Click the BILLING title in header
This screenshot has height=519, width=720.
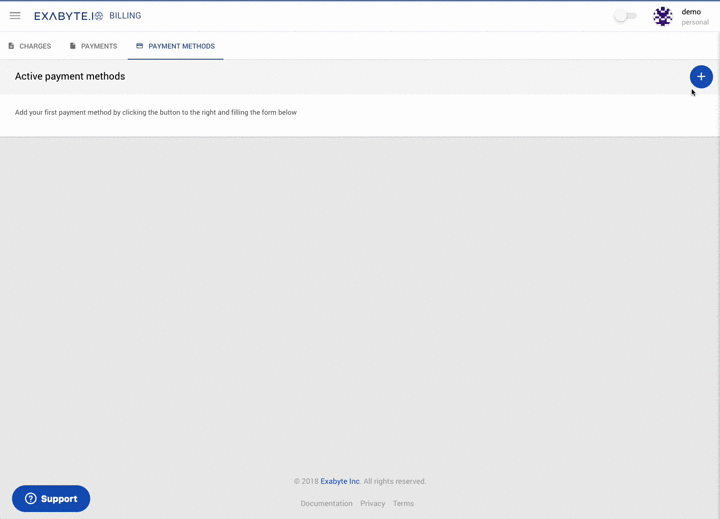click(125, 16)
